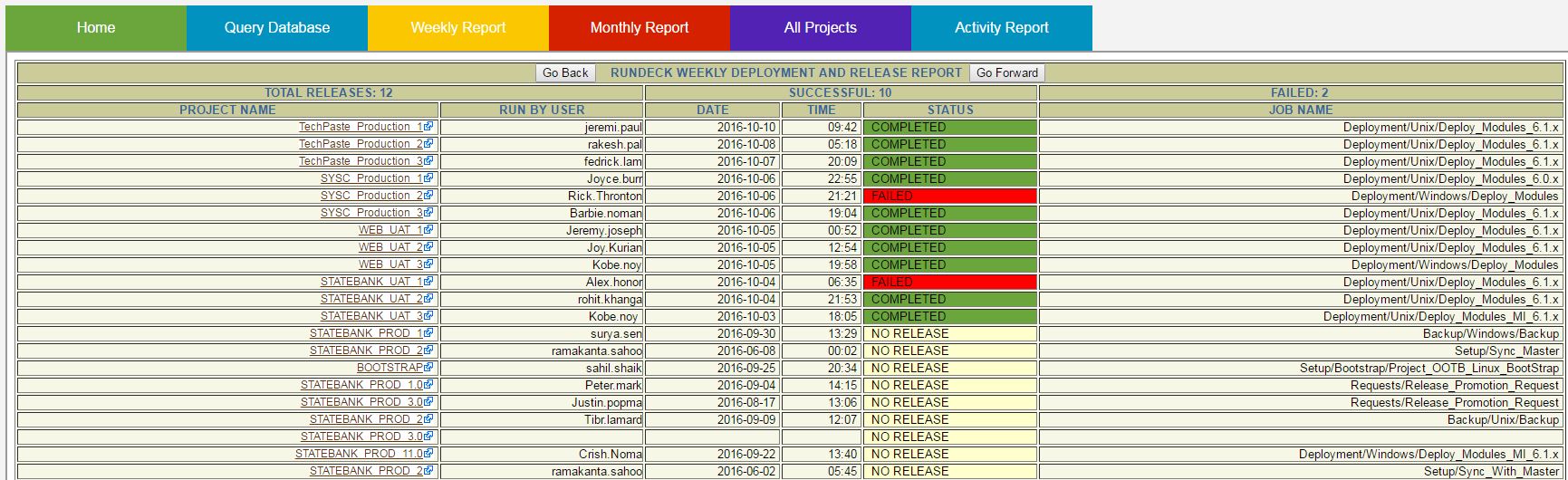The height and width of the screenshot is (480, 1568).
Task: Follow the WEB_UAT_1 project link
Action: (390, 230)
